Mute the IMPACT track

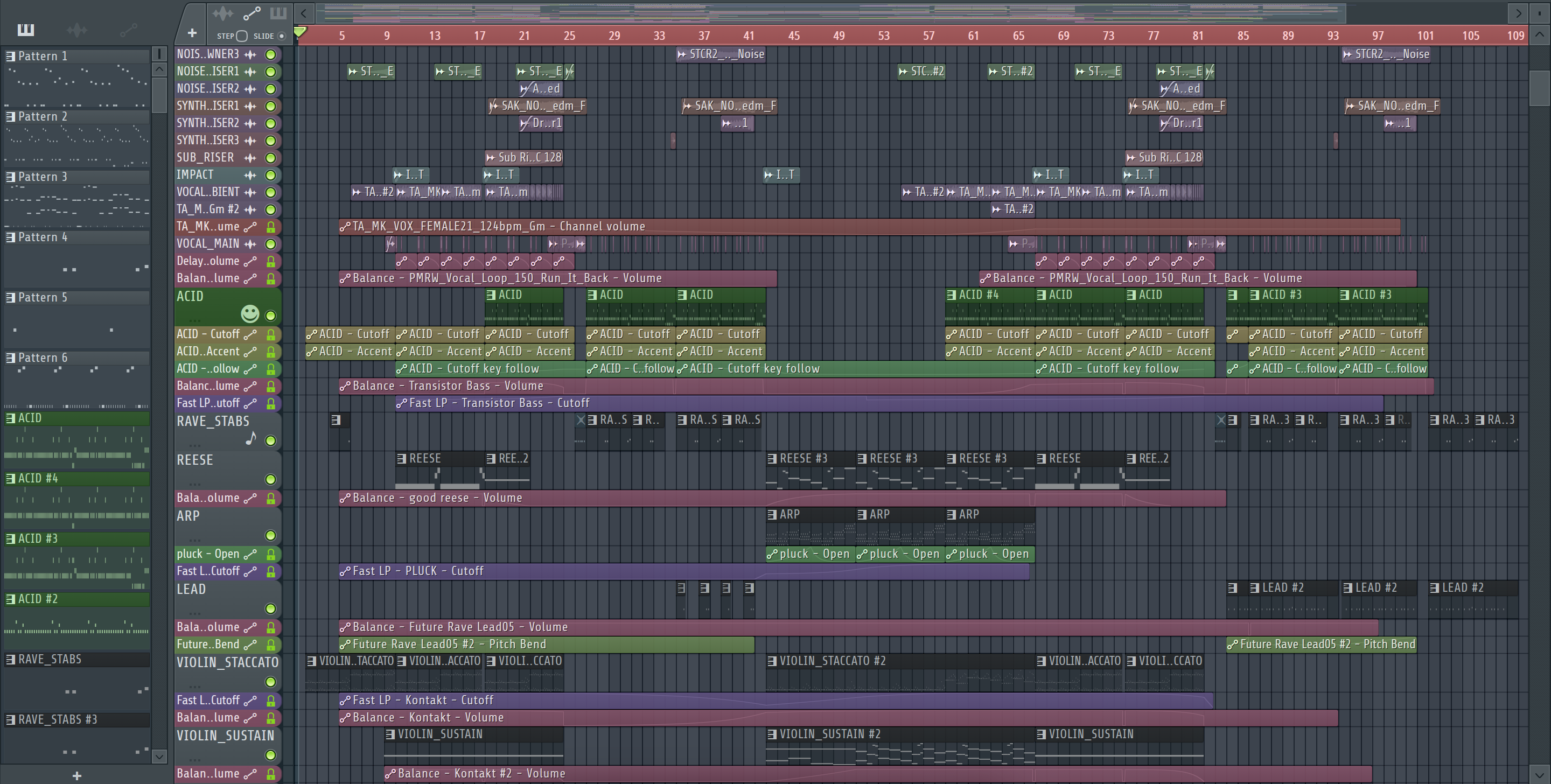tap(271, 175)
